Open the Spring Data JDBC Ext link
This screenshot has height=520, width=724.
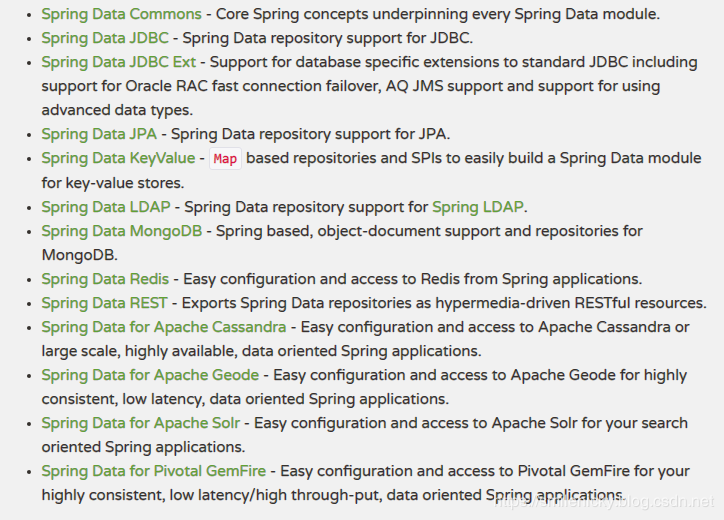(119, 62)
